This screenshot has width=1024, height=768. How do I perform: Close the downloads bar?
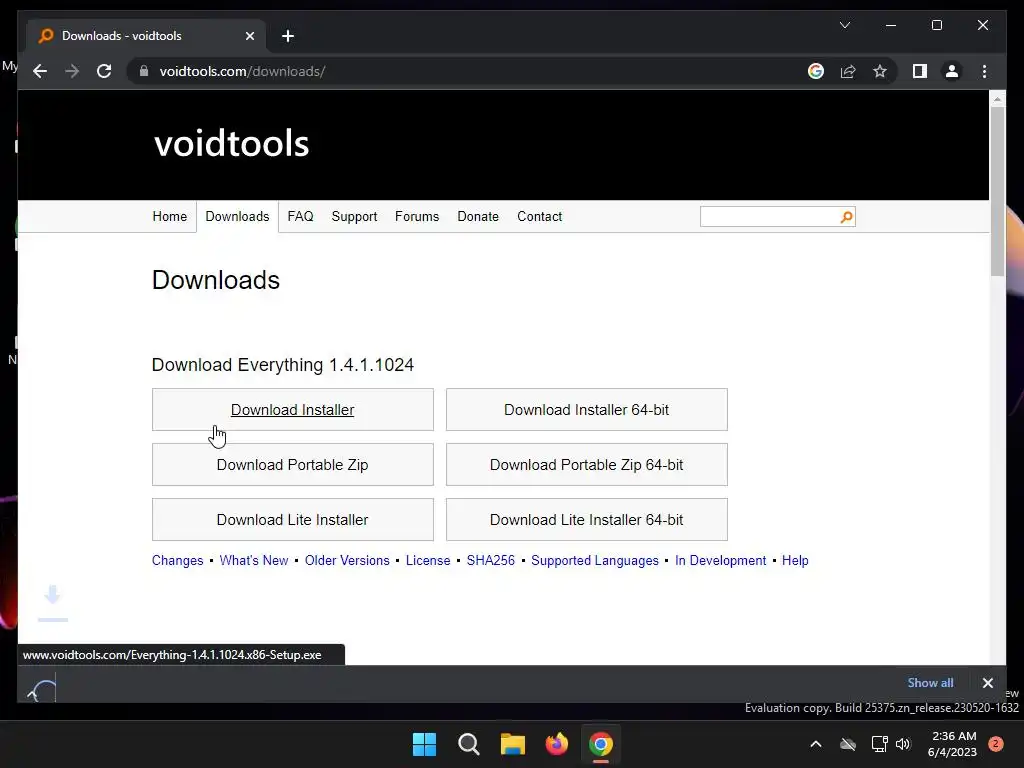click(987, 682)
